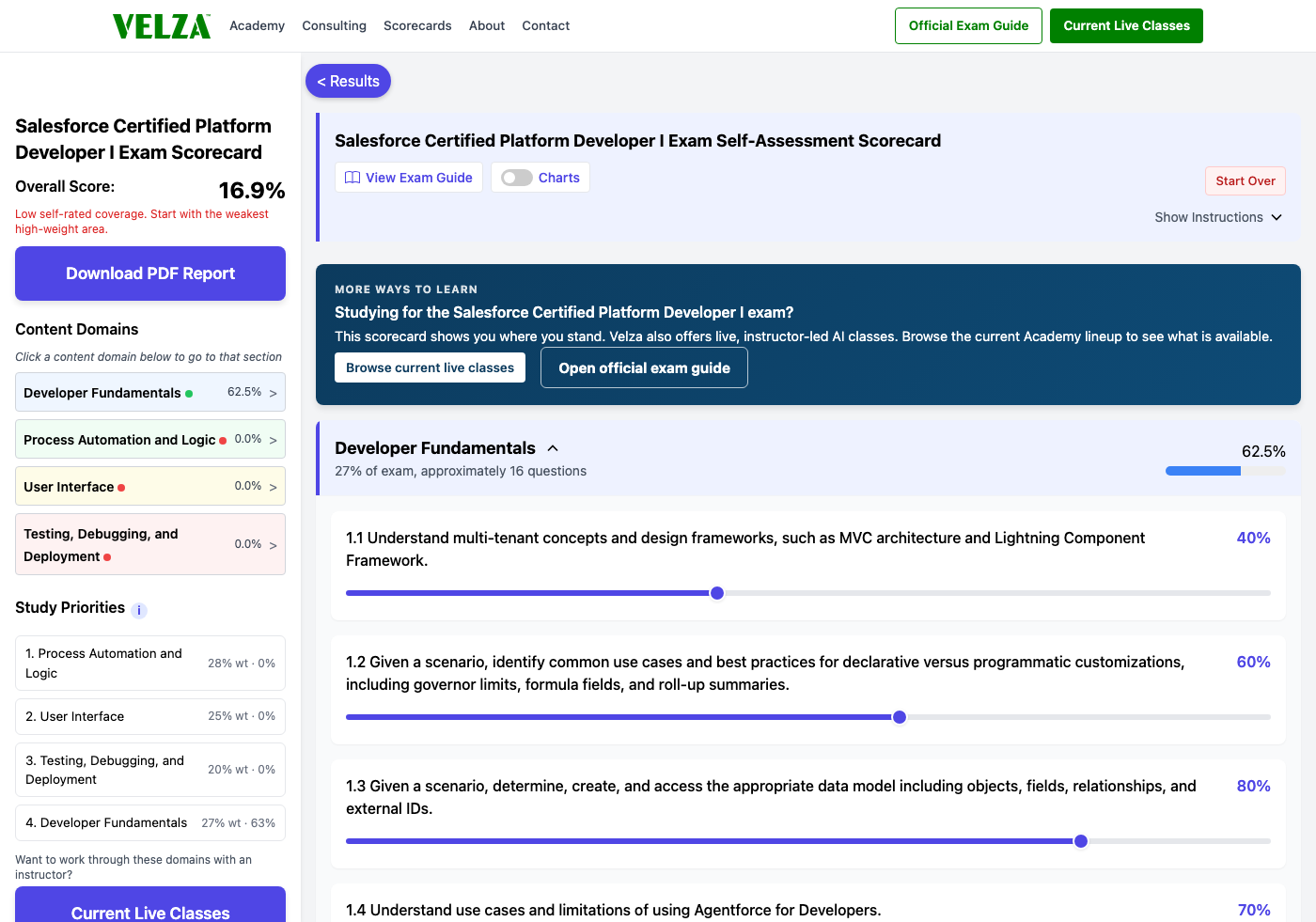Toggle the Charts switch on
This screenshot has height=922, width=1316.
[517, 178]
